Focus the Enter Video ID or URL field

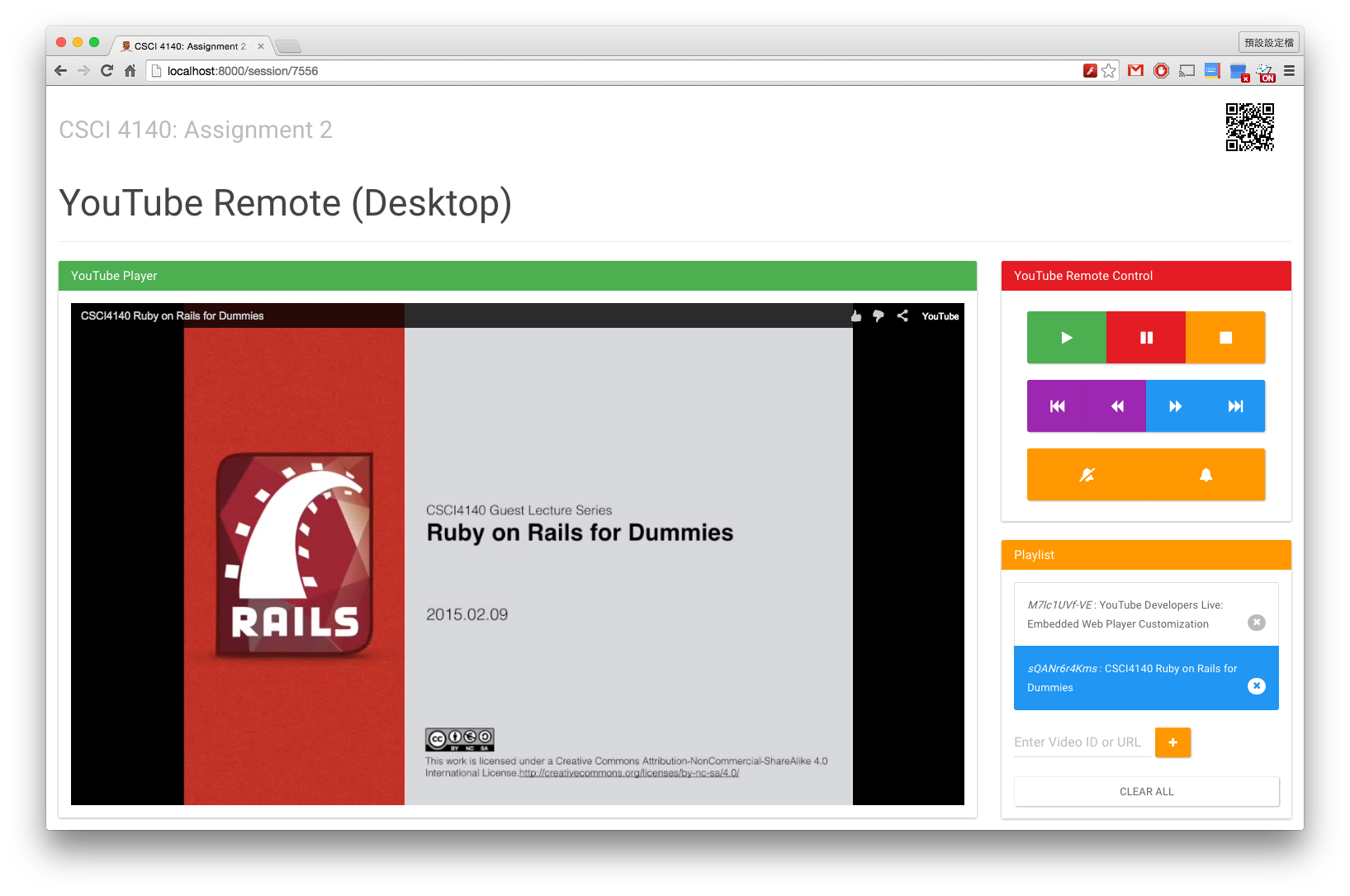click(1082, 742)
